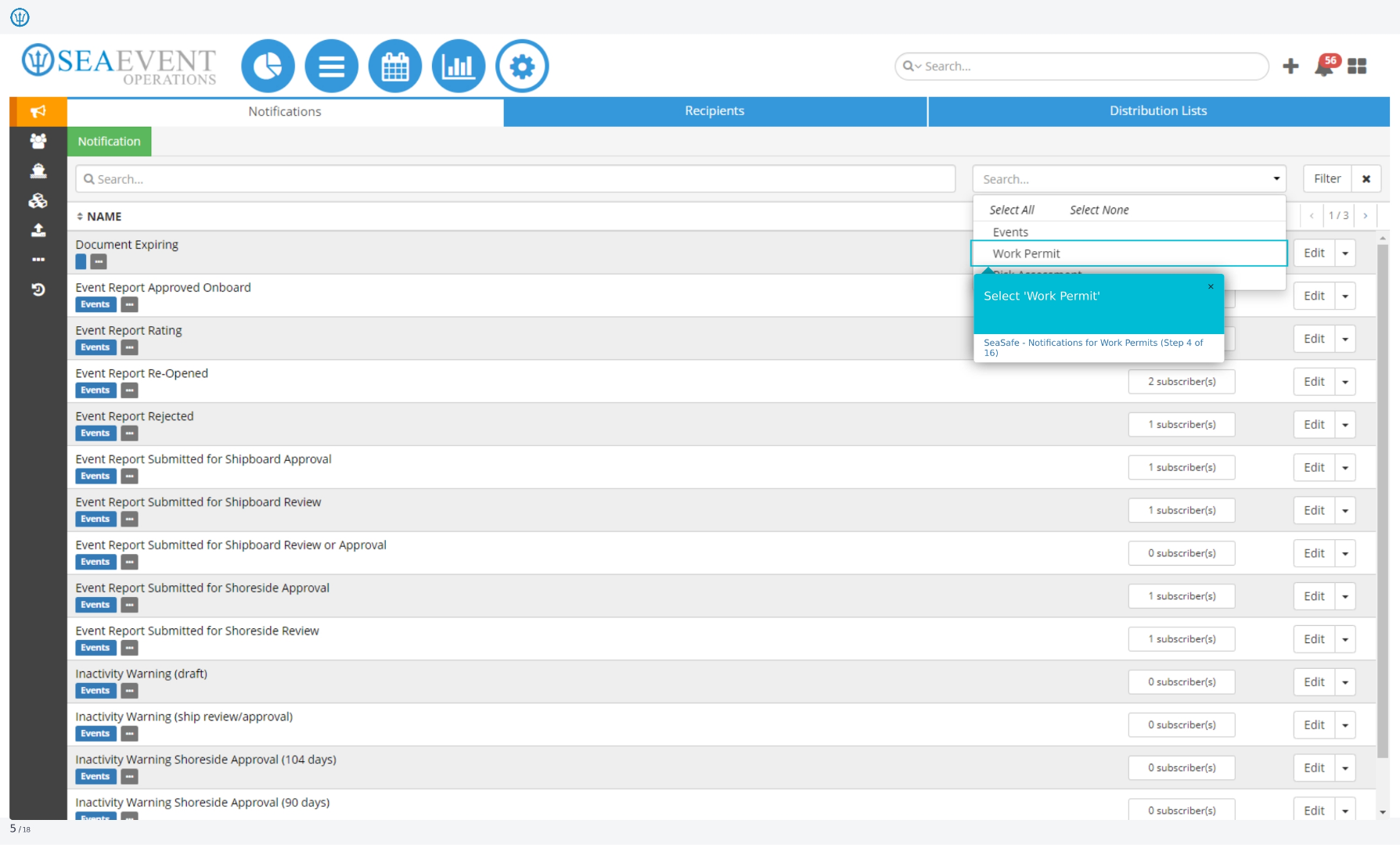Click the browser tab trident favicon
The height and width of the screenshot is (845, 1400).
pos(20,16)
